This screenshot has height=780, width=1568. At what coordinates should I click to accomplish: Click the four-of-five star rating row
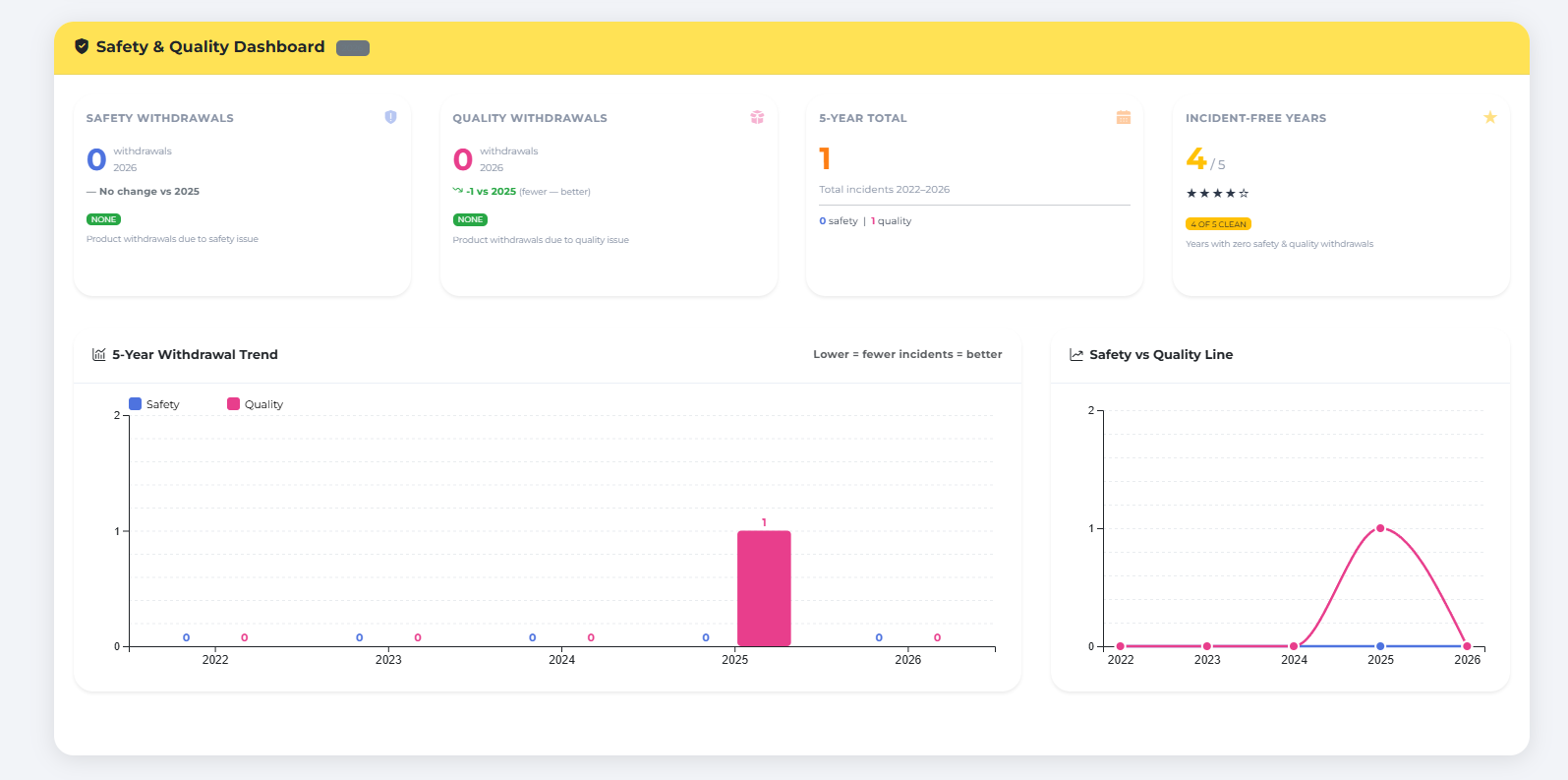point(1217,194)
